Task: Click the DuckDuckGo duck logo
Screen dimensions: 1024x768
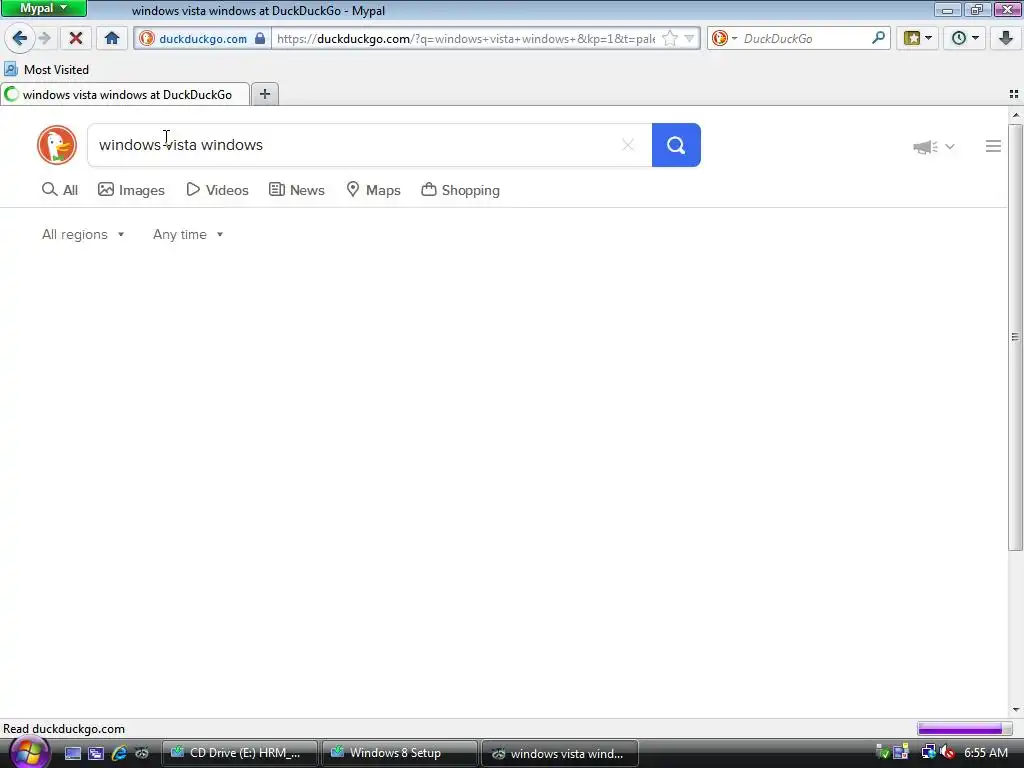Action: [x=57, y=145]
